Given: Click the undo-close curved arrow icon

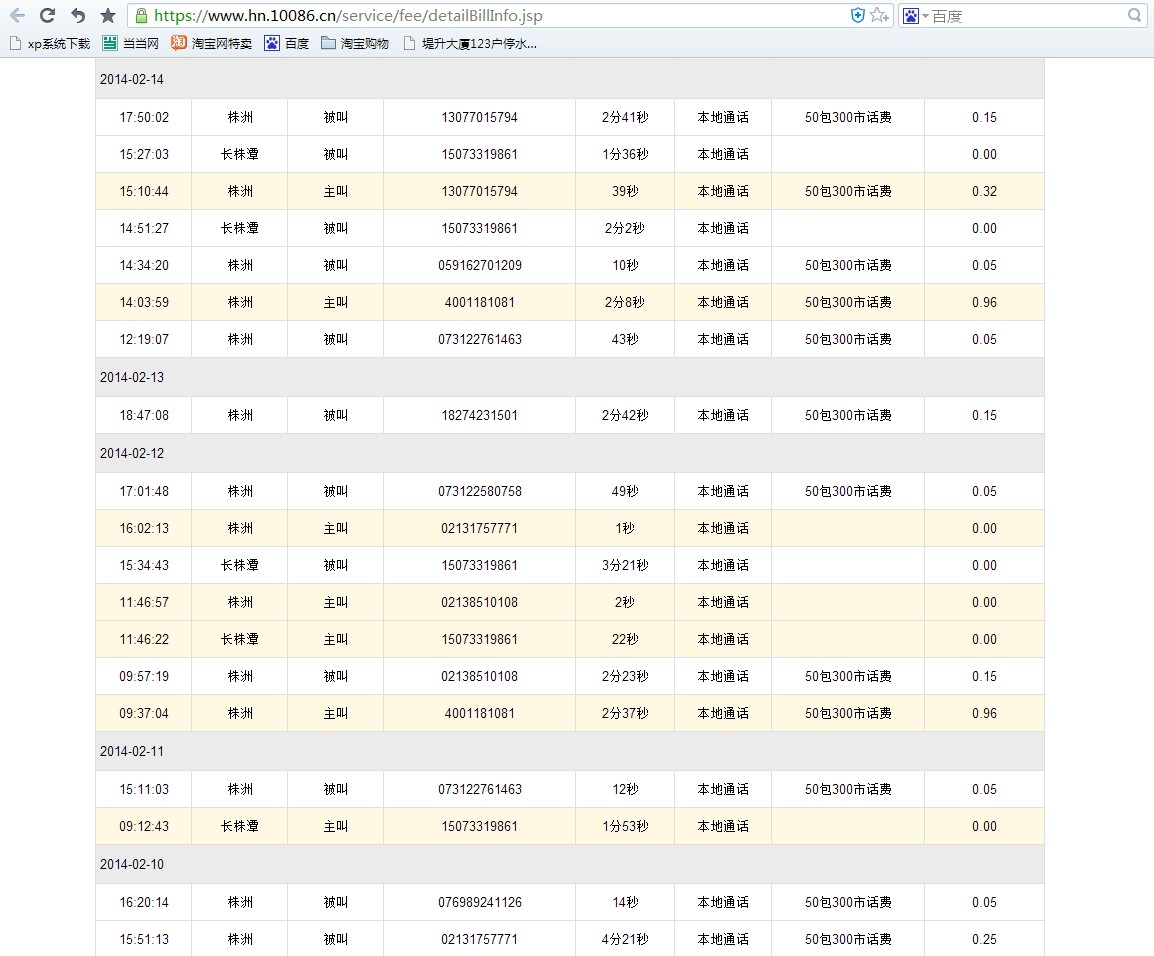Looking at the screenshot, I should click(78, 16).
